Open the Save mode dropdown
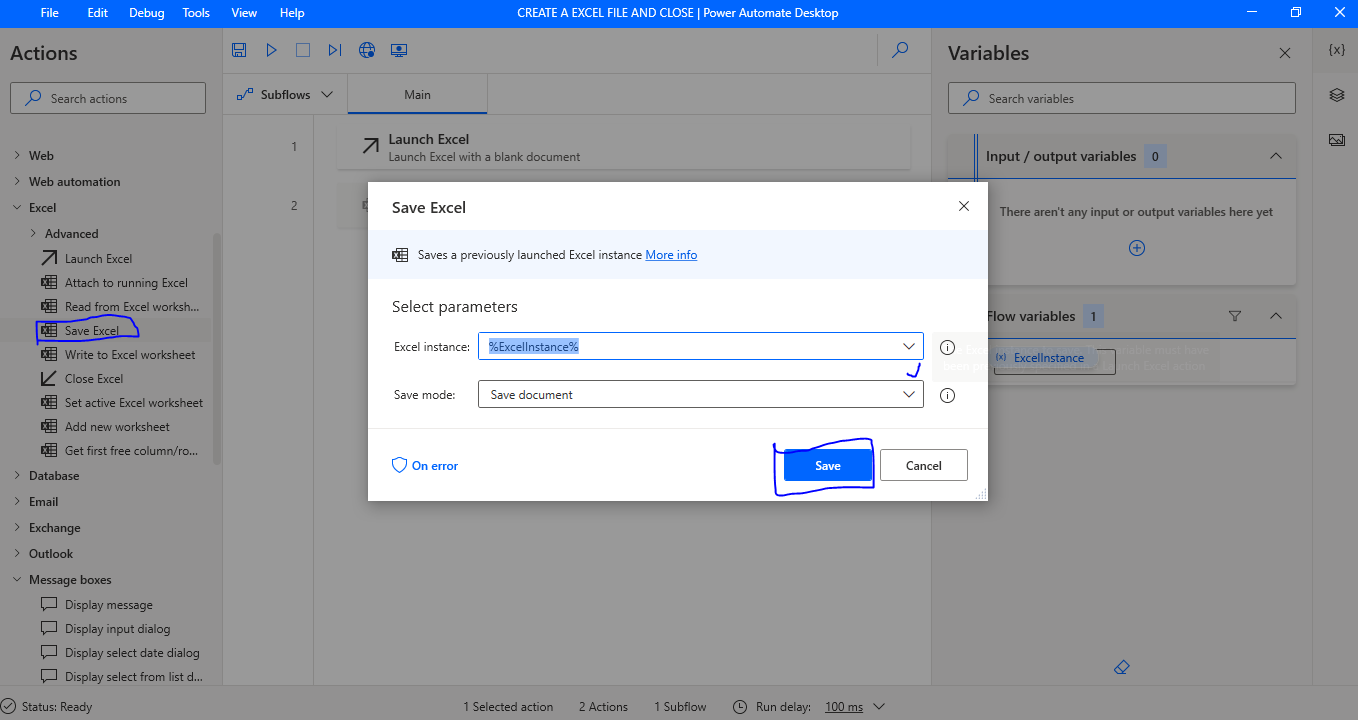The height and width of the screenshot is (720, 1358). 908,394
